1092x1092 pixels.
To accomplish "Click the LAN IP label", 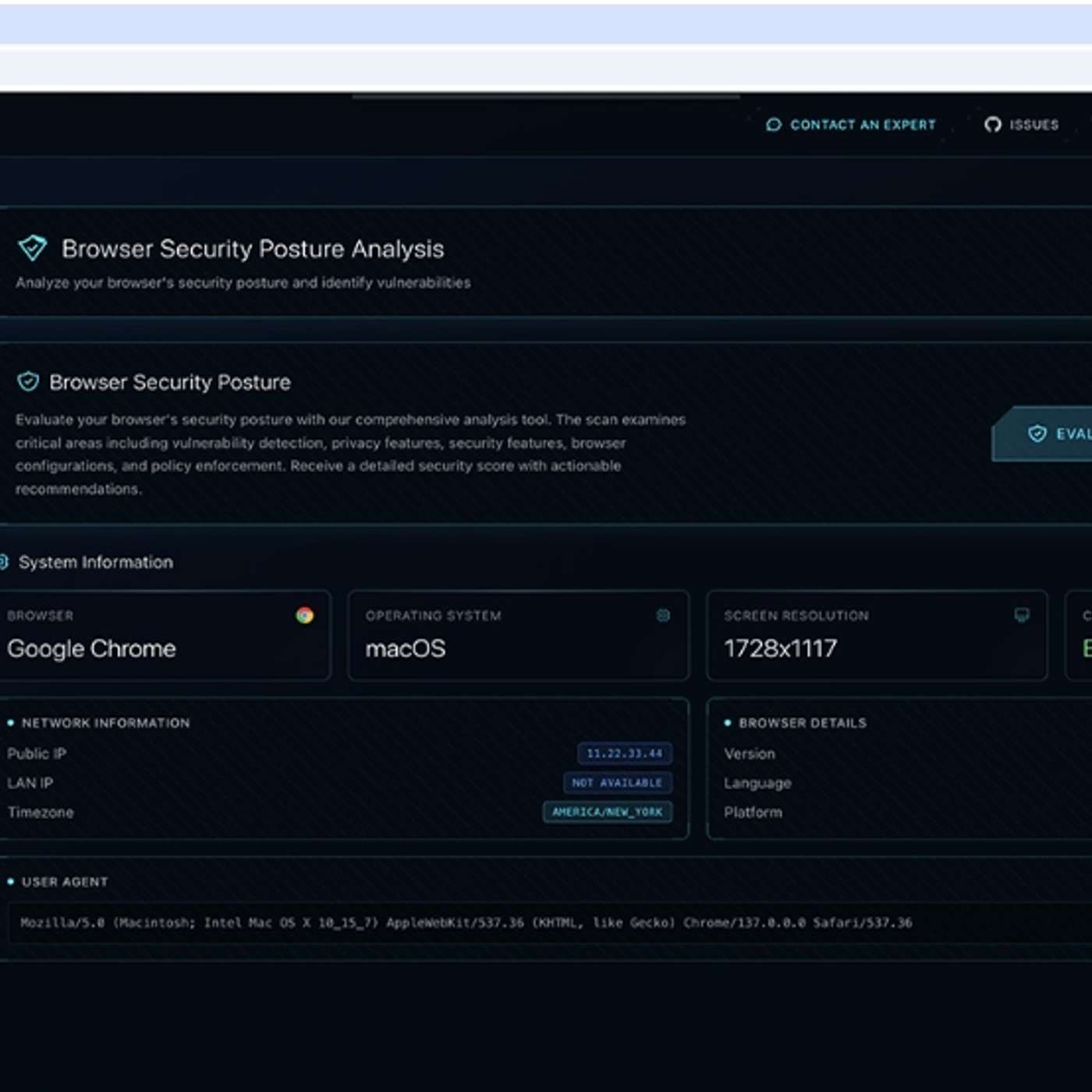I will point(30,782).
